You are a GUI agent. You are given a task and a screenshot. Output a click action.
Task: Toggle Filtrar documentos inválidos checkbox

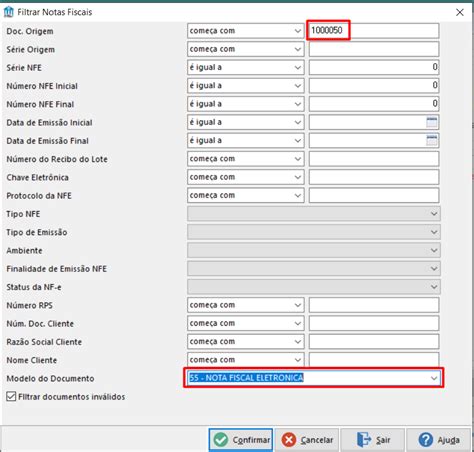click(x=11, y=397)
